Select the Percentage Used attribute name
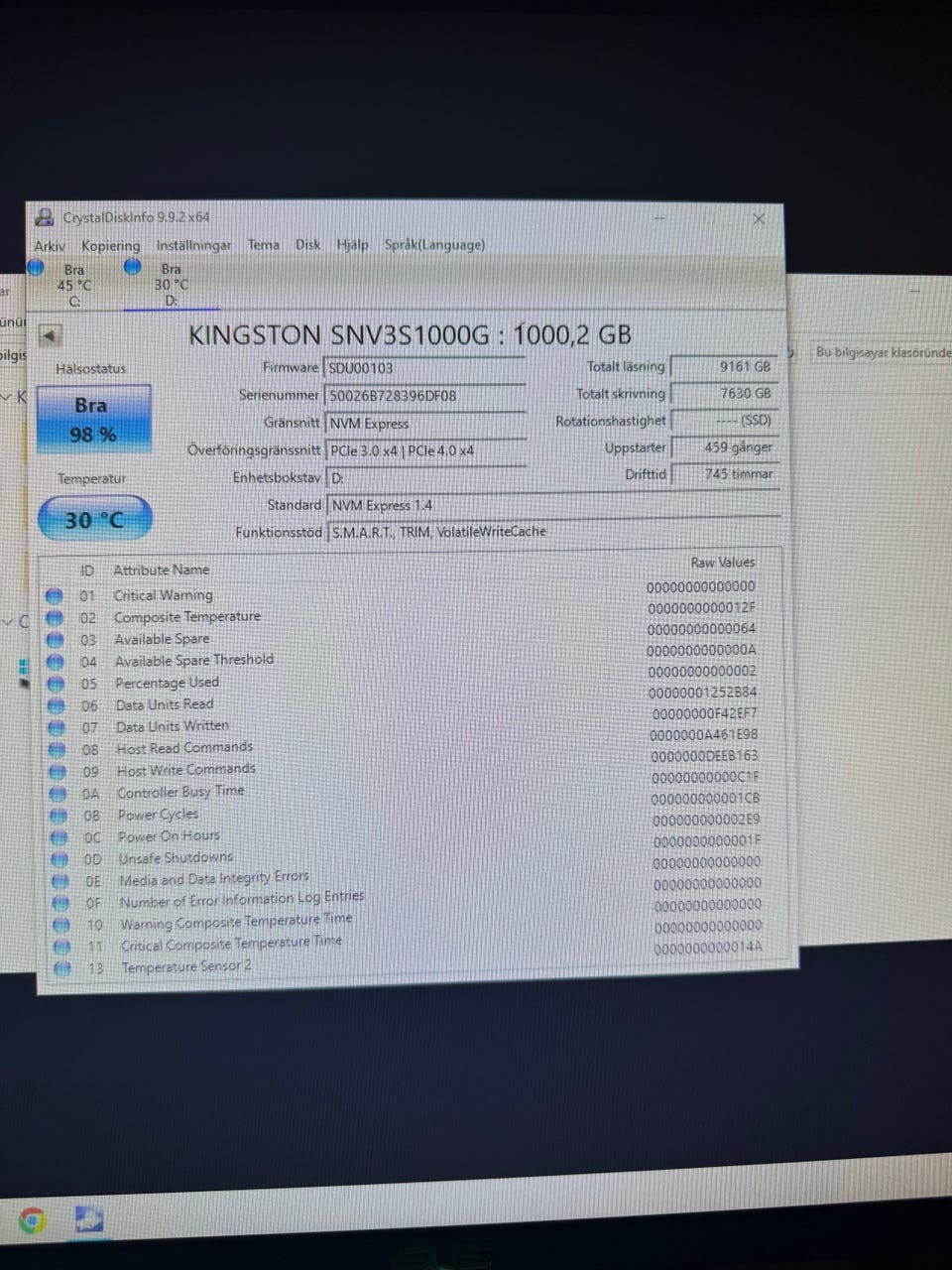This screenshot has width=952, height=1270. 167,683
